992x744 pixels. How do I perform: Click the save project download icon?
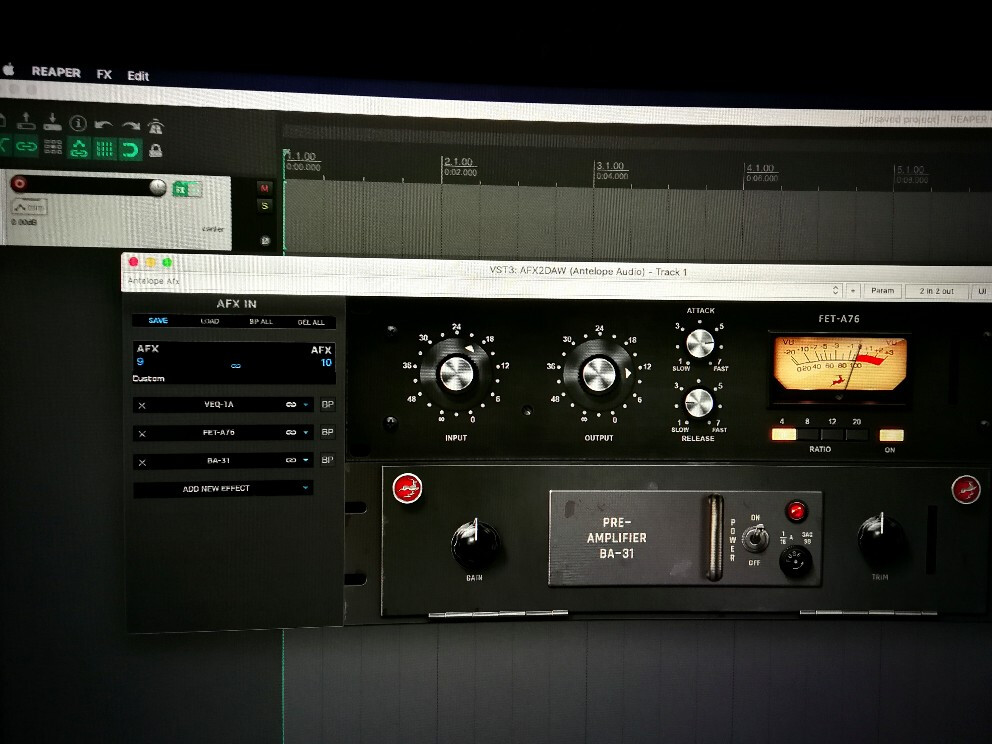click(x=53, y=121)
